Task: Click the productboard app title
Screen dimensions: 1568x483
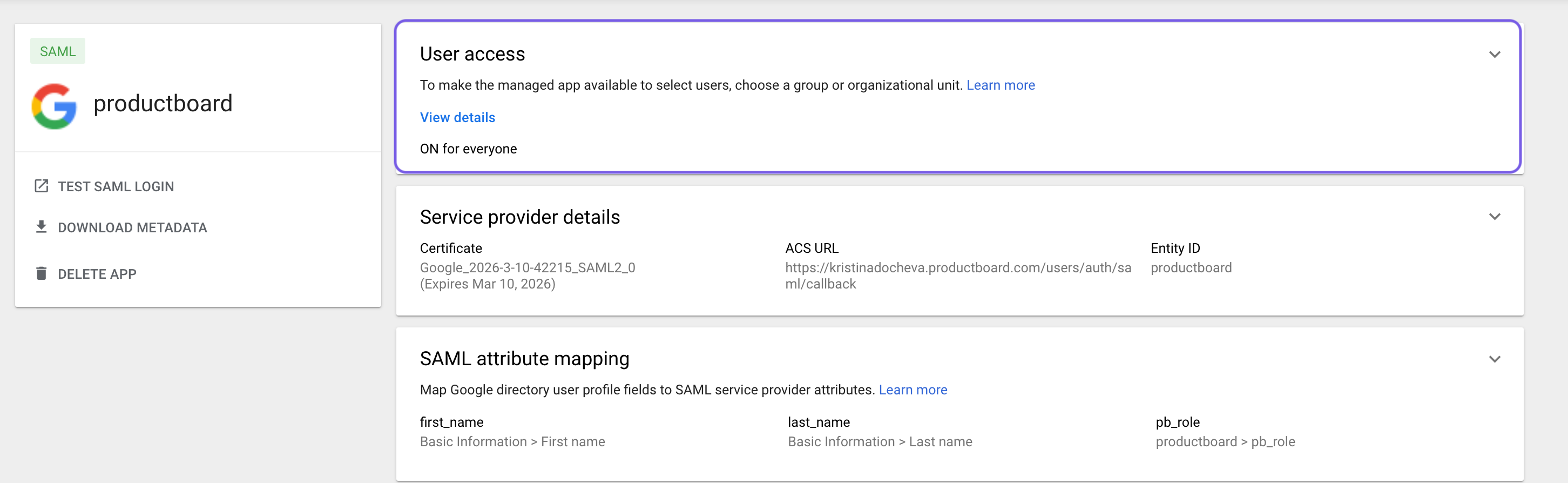Action: coord(163,104)
